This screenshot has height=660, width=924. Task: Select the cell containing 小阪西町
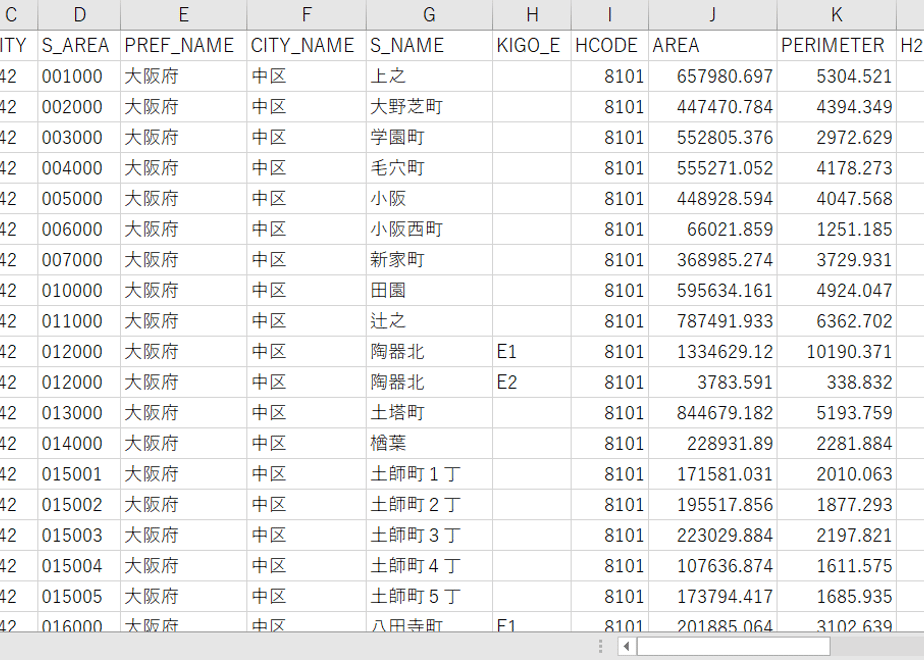[x=429, y=229]
